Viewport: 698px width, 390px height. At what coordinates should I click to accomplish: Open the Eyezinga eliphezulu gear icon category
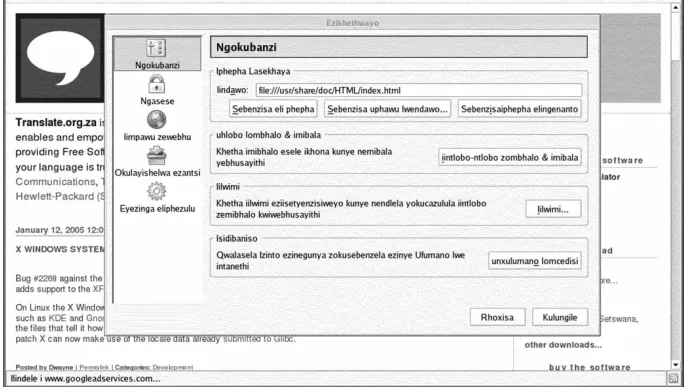pos(157,191)
